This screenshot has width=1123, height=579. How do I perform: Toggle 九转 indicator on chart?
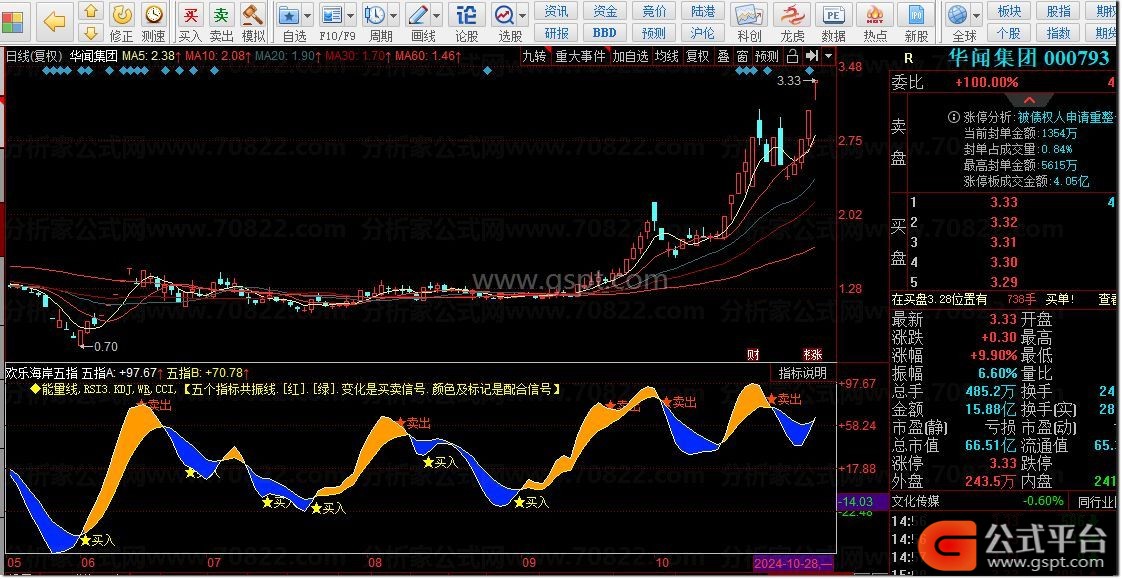coord(534,56)
